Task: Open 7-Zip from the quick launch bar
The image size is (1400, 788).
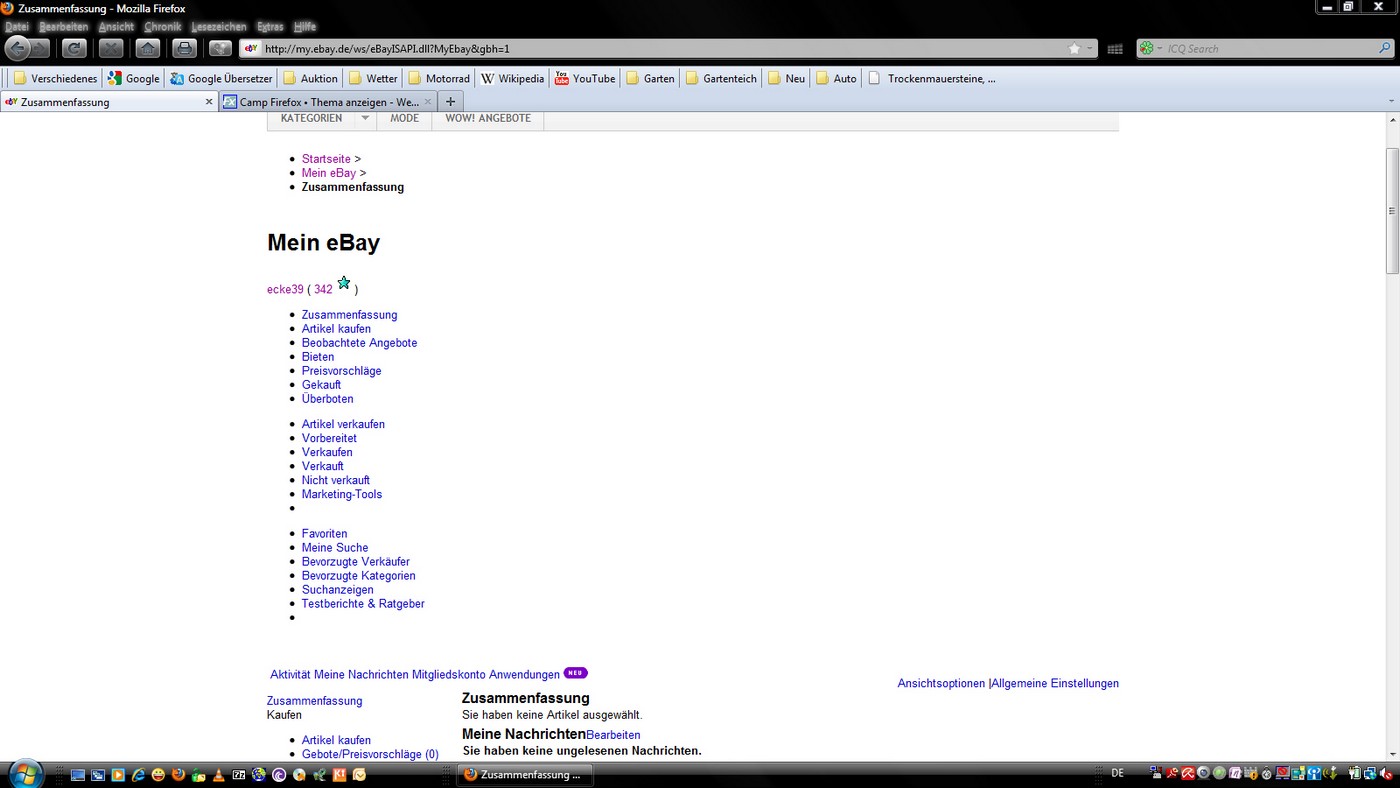Action: pyautogui.click(x=239, y=774)
